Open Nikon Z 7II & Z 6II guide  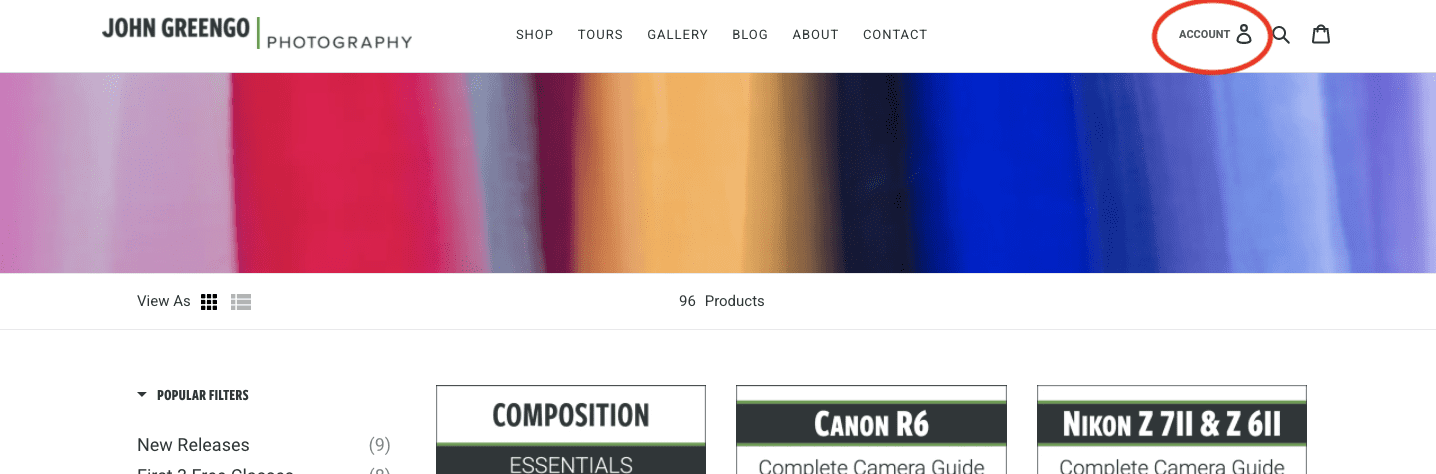(x=1172, y=430)
